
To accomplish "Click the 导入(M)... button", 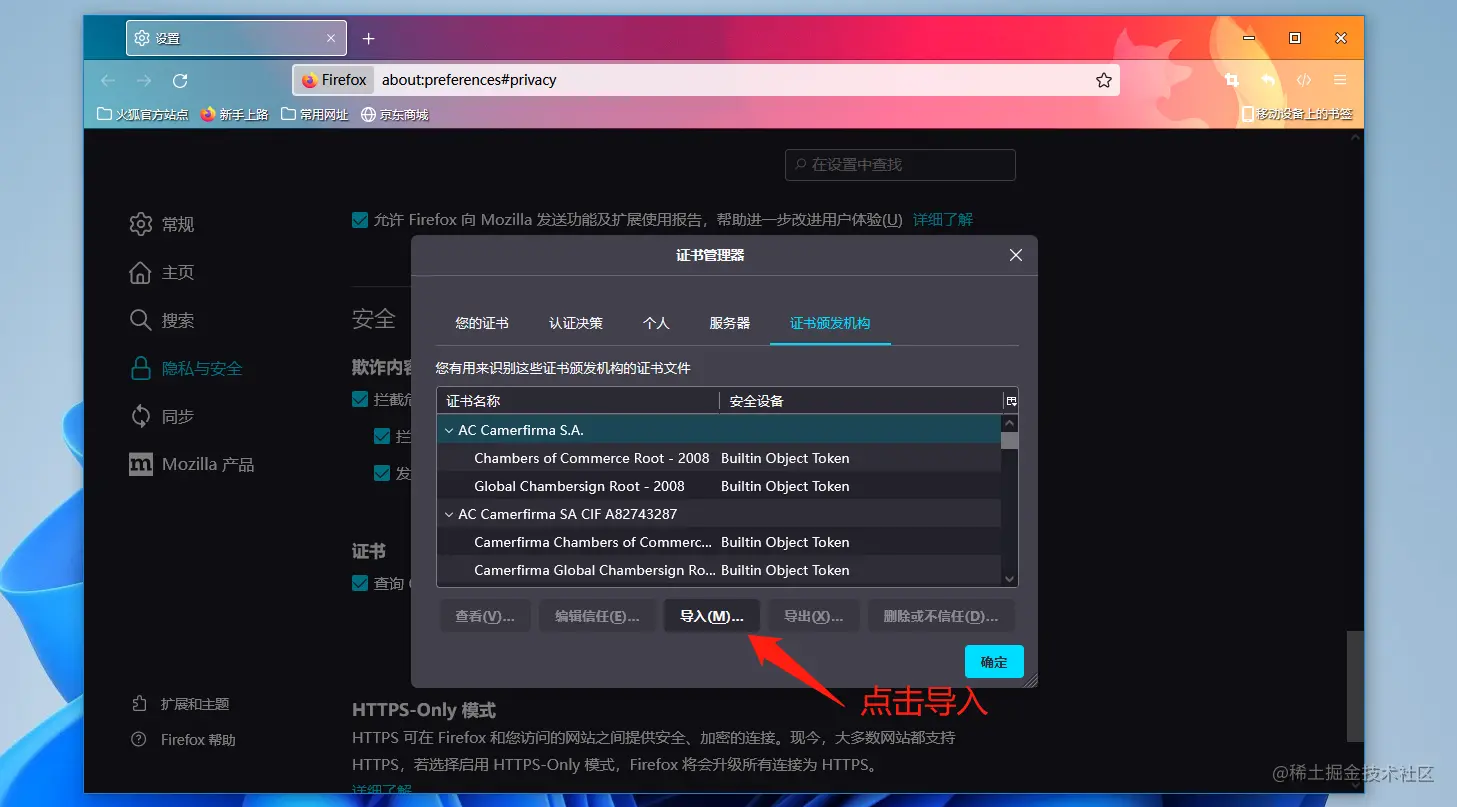I will pos(712,616).
